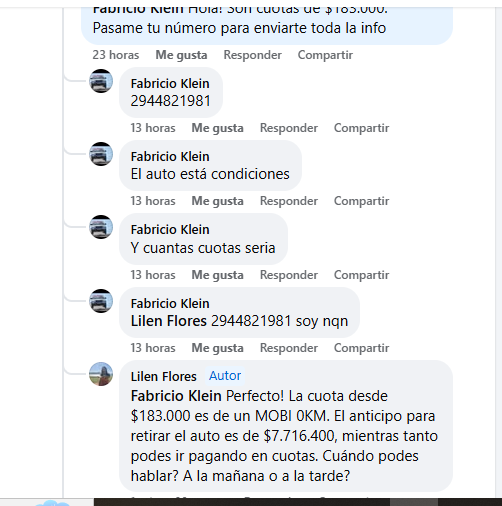Click avatar beside 'soy nqn' comment
The width and height of the screenshot is (502, 506).
pyautogui.click(x=101, y=301)
